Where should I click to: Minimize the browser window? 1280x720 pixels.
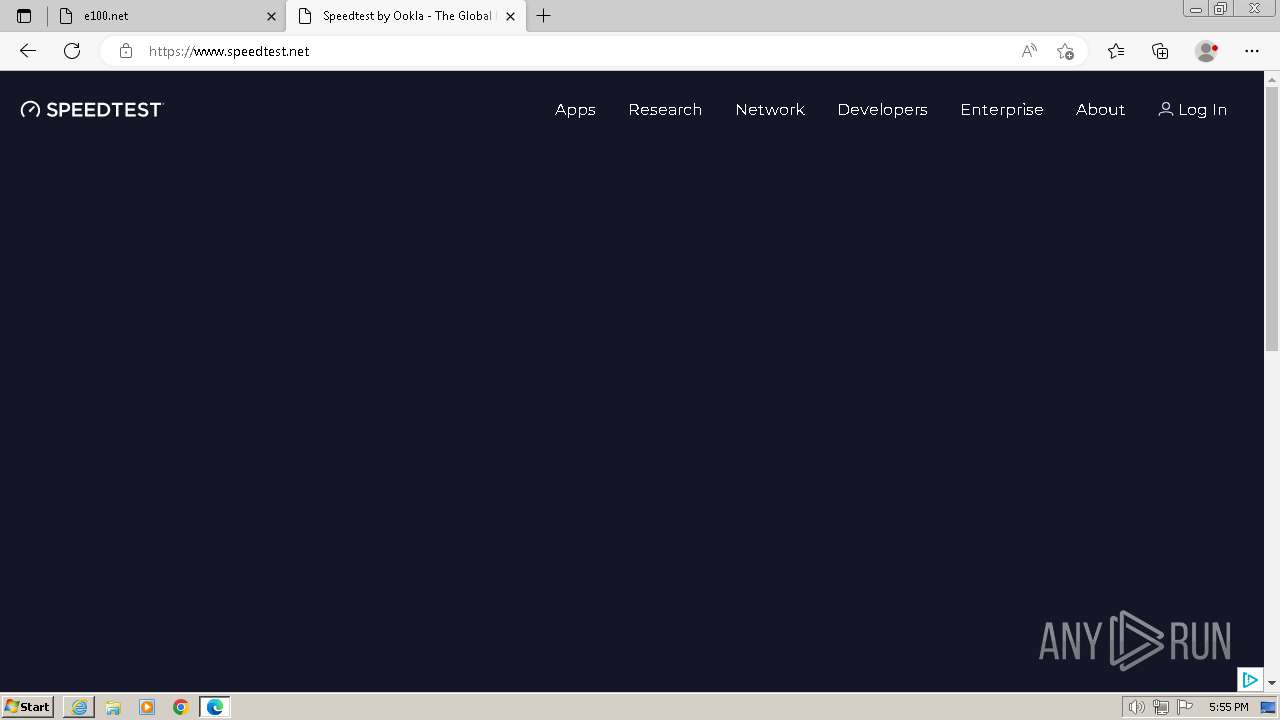point(1196,9)
